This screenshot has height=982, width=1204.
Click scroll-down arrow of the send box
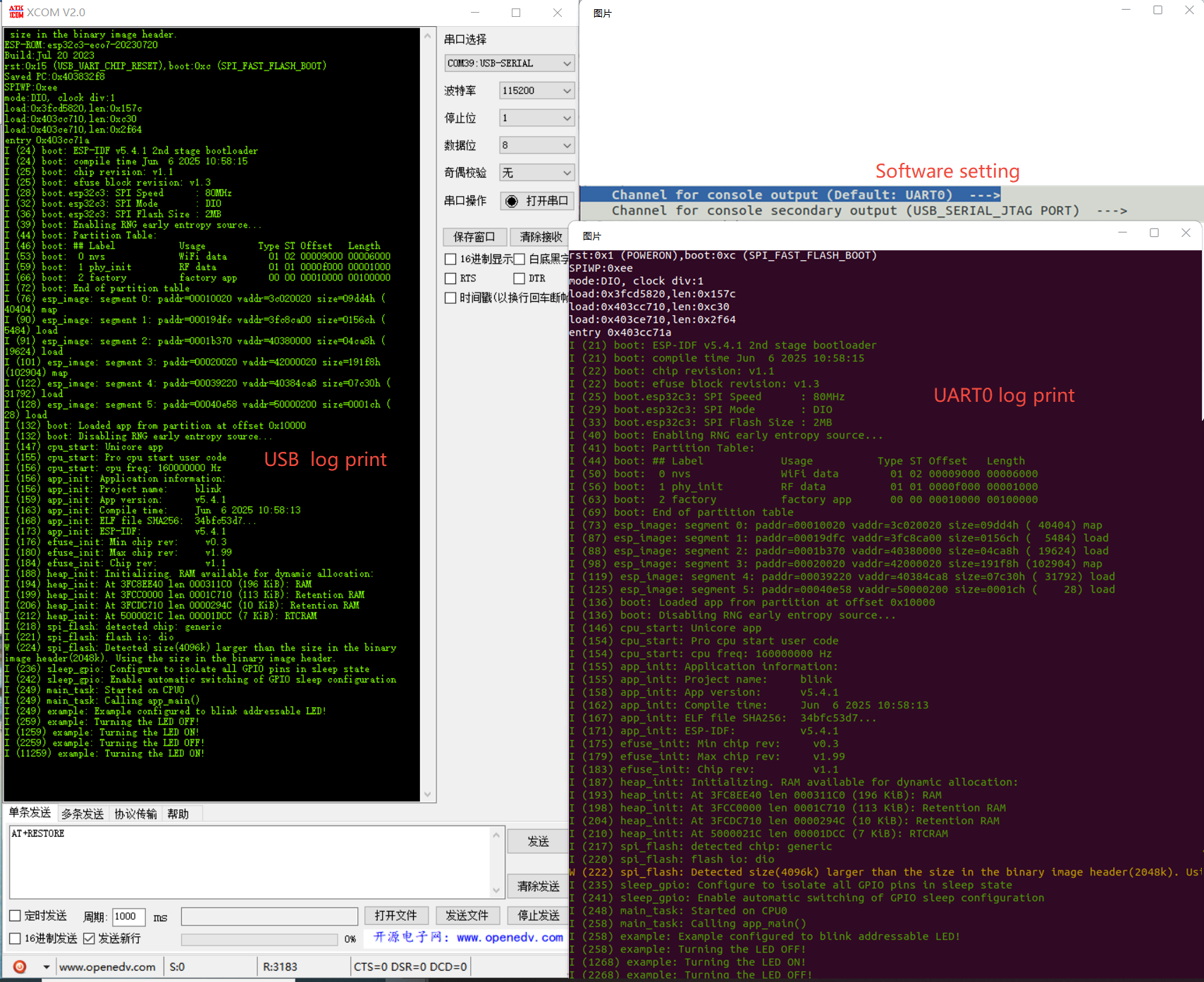(x=496, y=890)
